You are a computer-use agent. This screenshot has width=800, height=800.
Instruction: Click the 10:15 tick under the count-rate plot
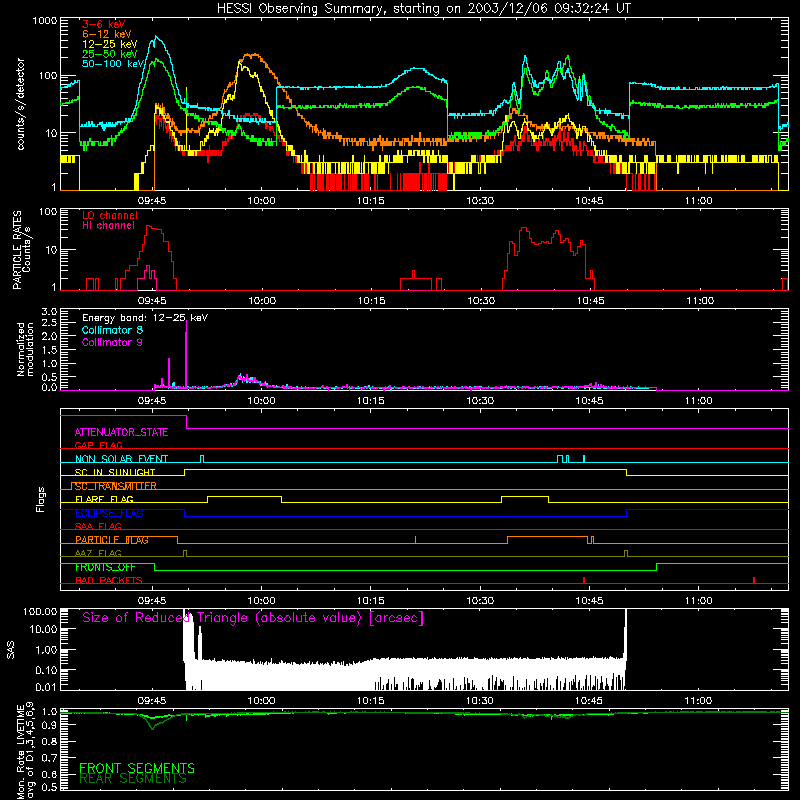370,201
